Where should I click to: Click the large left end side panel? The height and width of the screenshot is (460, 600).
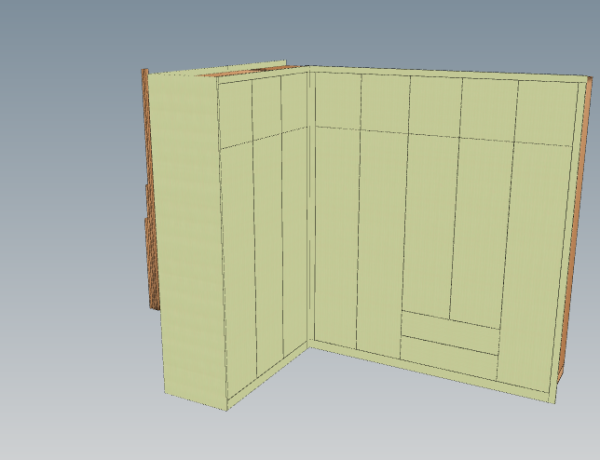pyautogui.click(x=188, y=240)
